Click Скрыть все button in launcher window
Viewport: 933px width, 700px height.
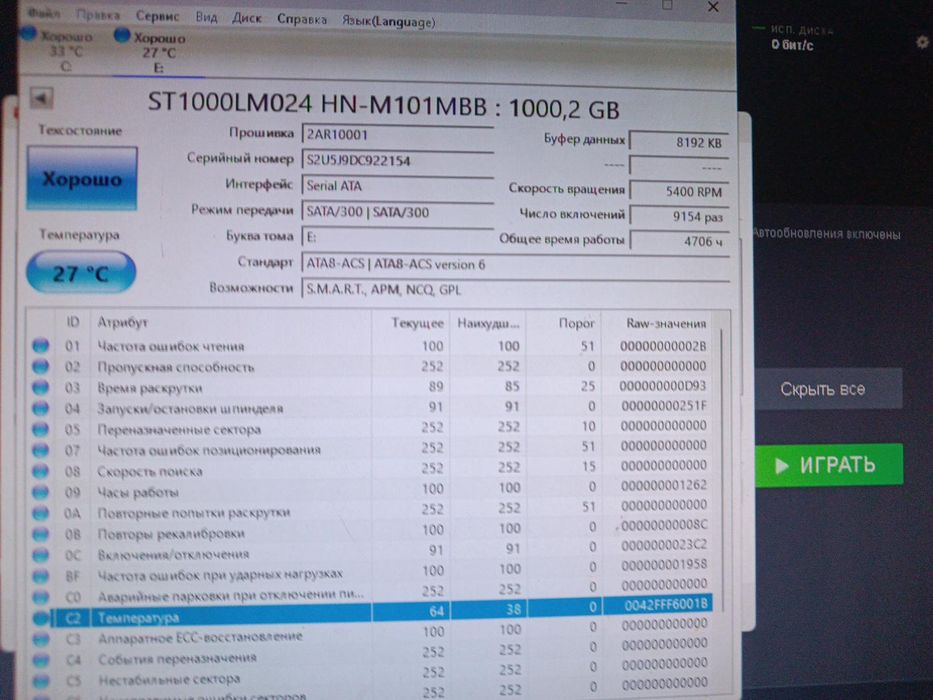click(x=828, y=389)
